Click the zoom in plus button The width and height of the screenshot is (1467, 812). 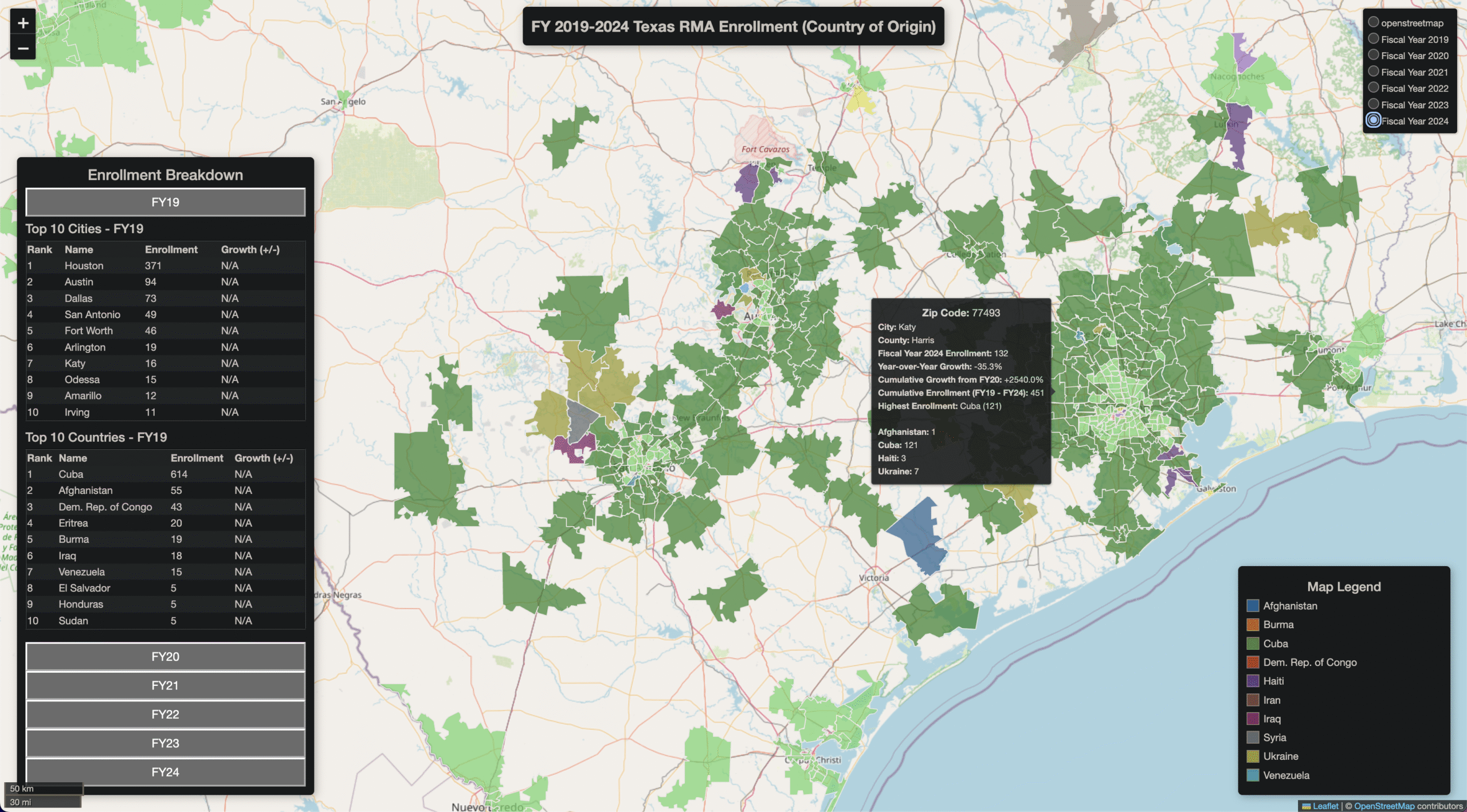coord(23,23)
